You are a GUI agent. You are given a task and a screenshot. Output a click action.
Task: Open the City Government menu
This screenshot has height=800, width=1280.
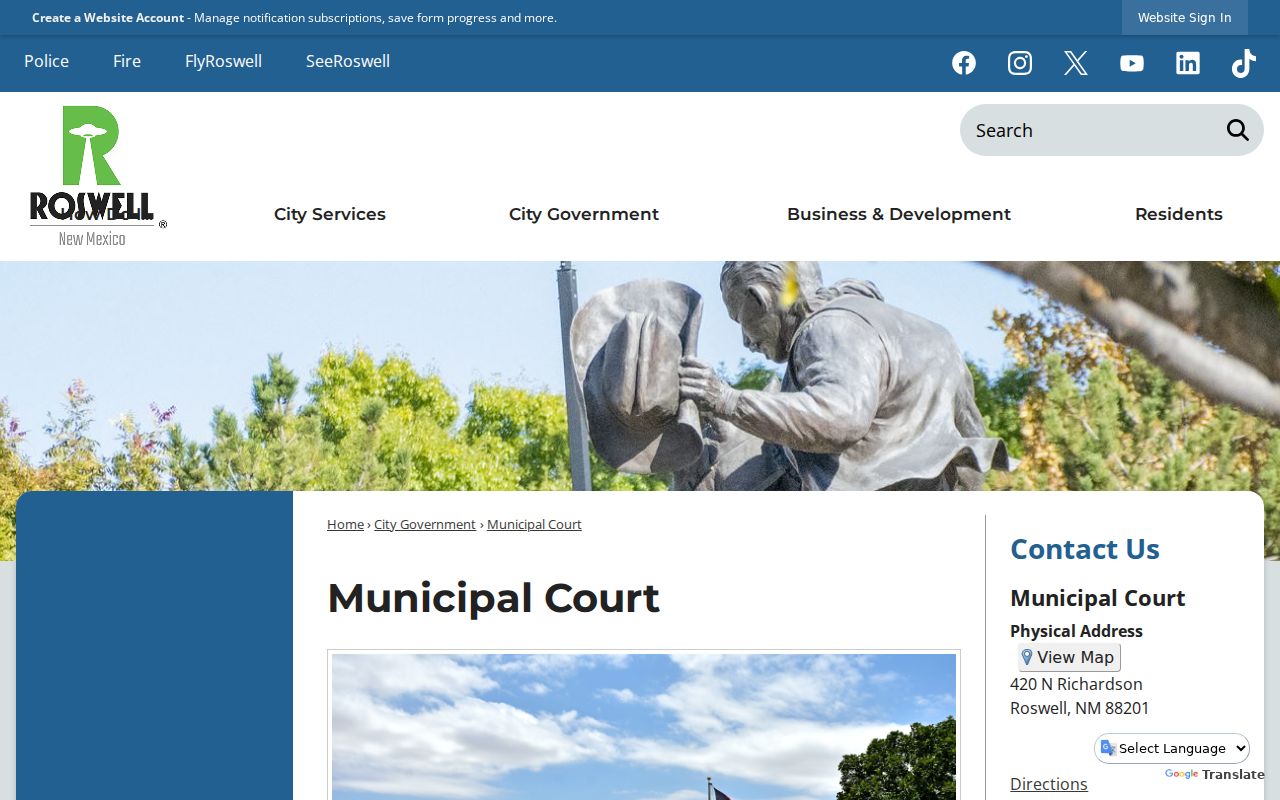[x=584, y=214]
